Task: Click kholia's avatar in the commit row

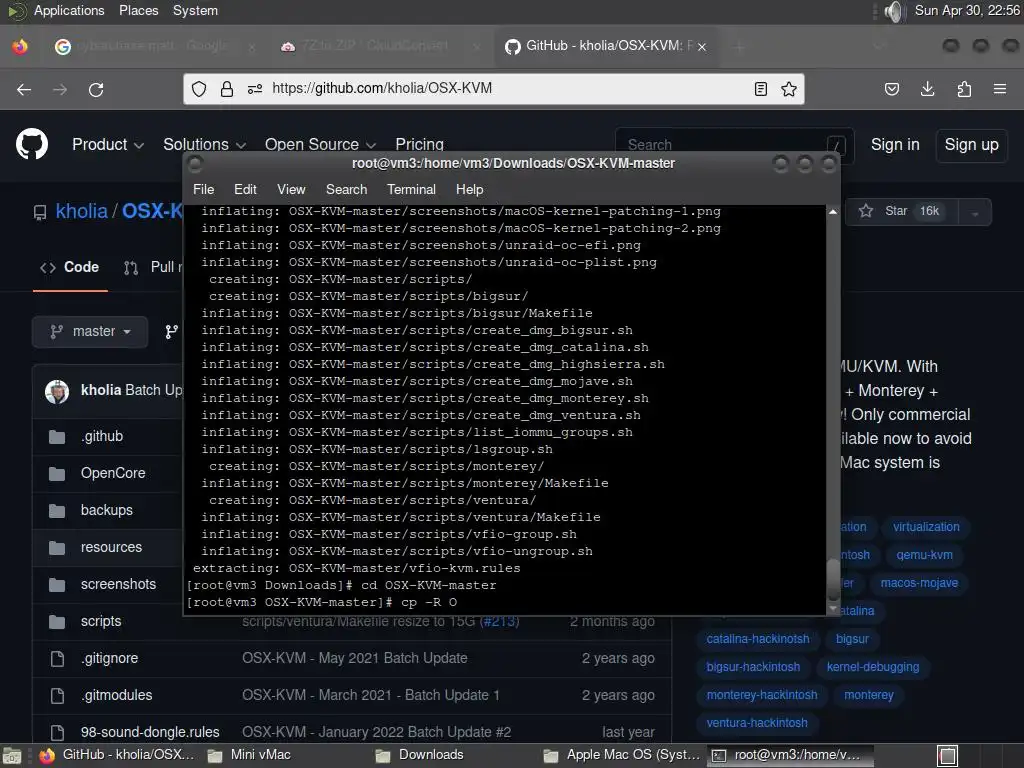Action: click(x=57, y=391)
